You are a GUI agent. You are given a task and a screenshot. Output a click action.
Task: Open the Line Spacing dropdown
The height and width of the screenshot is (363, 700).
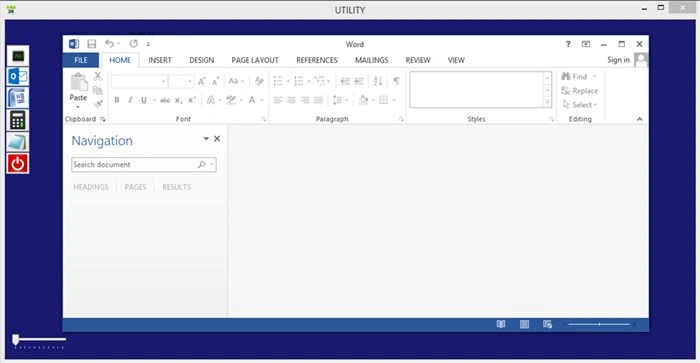point(339,100)
